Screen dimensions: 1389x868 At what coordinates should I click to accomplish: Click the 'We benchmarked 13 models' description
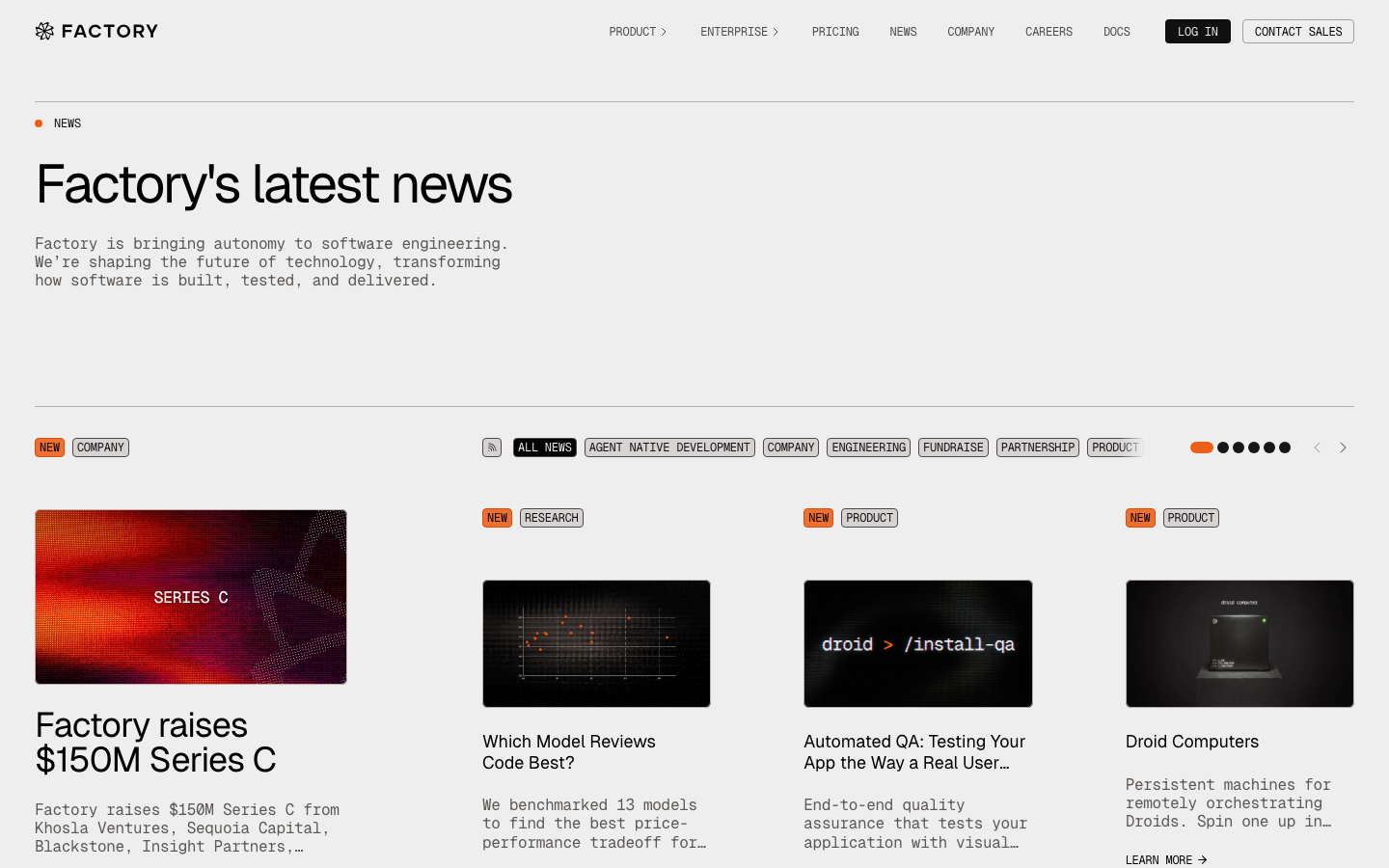point(594,824)
